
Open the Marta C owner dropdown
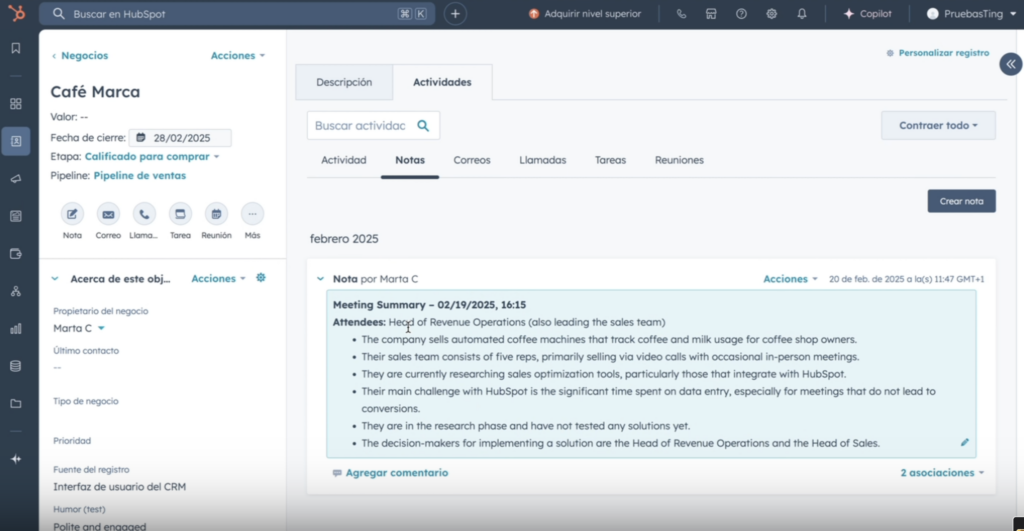click(x=79, y=328)
